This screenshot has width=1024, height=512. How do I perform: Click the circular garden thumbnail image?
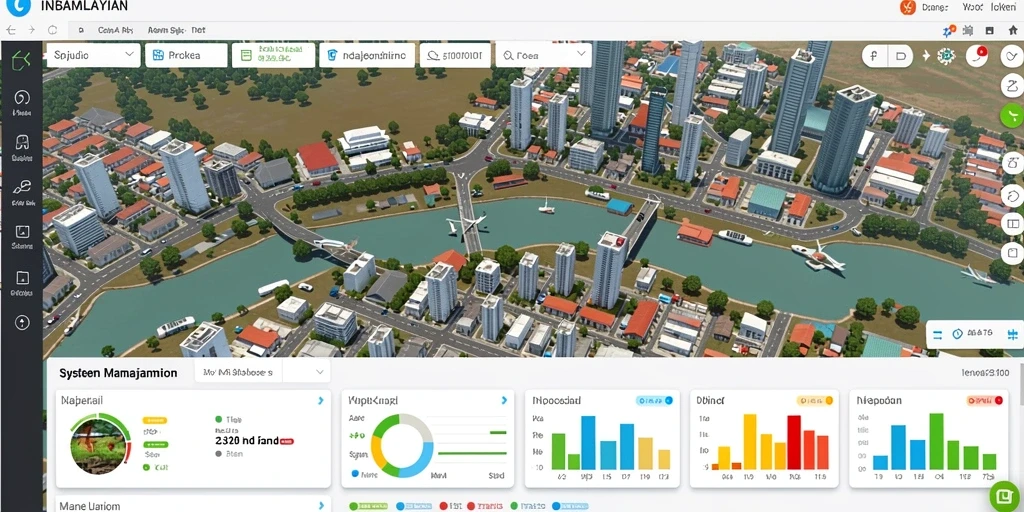(x=99, y=446)
